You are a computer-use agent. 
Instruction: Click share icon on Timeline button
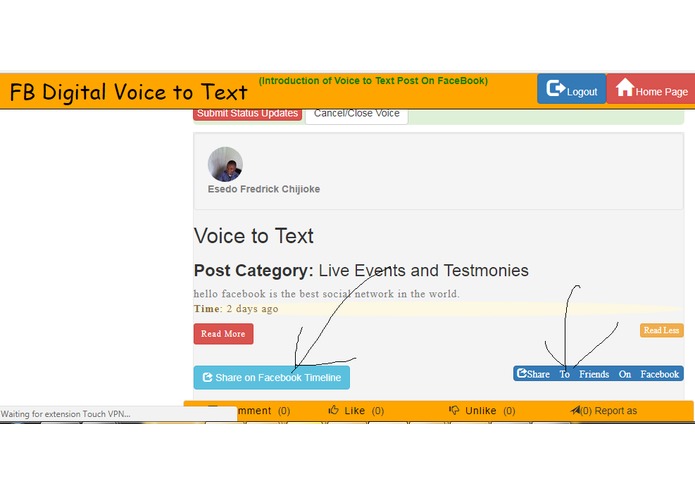(207, 377)
